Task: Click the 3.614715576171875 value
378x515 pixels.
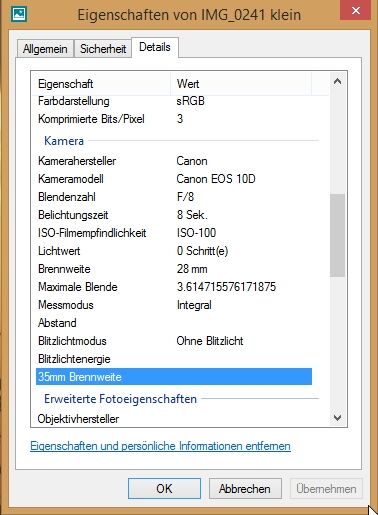Action: pos(226,287)
